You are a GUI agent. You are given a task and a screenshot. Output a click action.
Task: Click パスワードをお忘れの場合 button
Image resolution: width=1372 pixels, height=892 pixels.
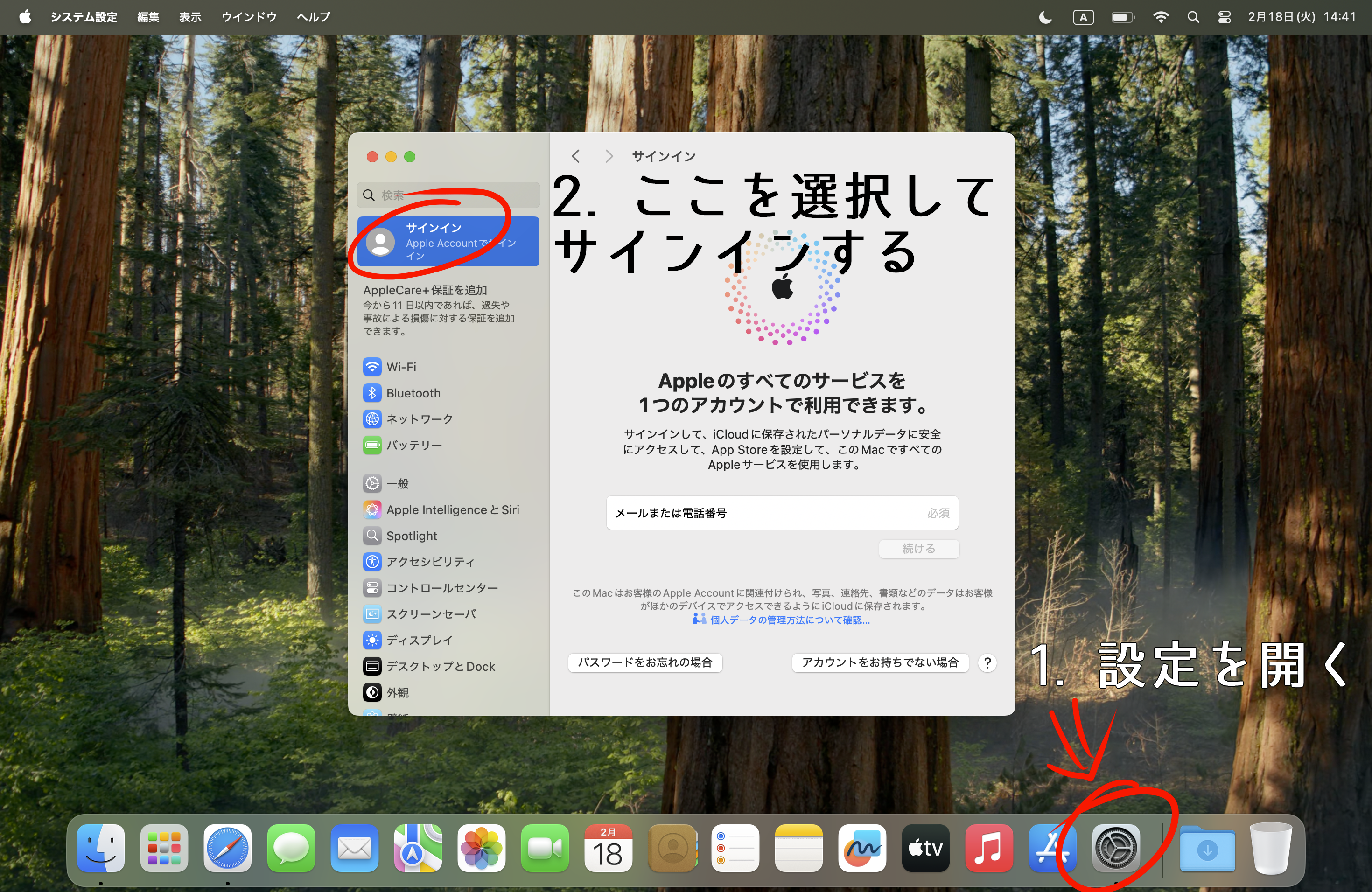(645, 662)
